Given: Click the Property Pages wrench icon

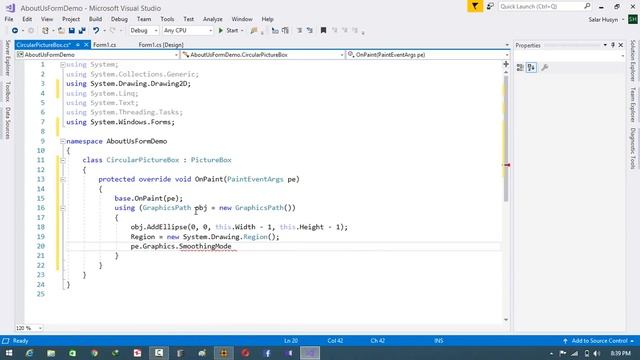Looking at the screenshot, I should pos(544,68).
